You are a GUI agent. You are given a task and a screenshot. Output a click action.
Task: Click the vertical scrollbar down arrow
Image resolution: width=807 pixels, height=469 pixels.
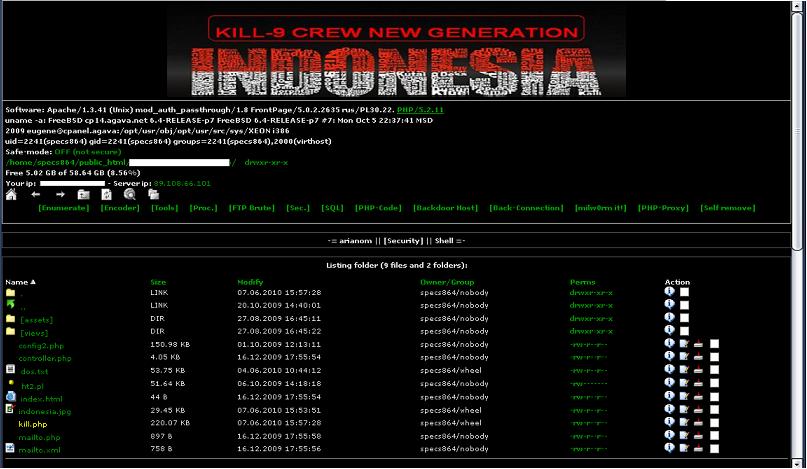[798, 463]
